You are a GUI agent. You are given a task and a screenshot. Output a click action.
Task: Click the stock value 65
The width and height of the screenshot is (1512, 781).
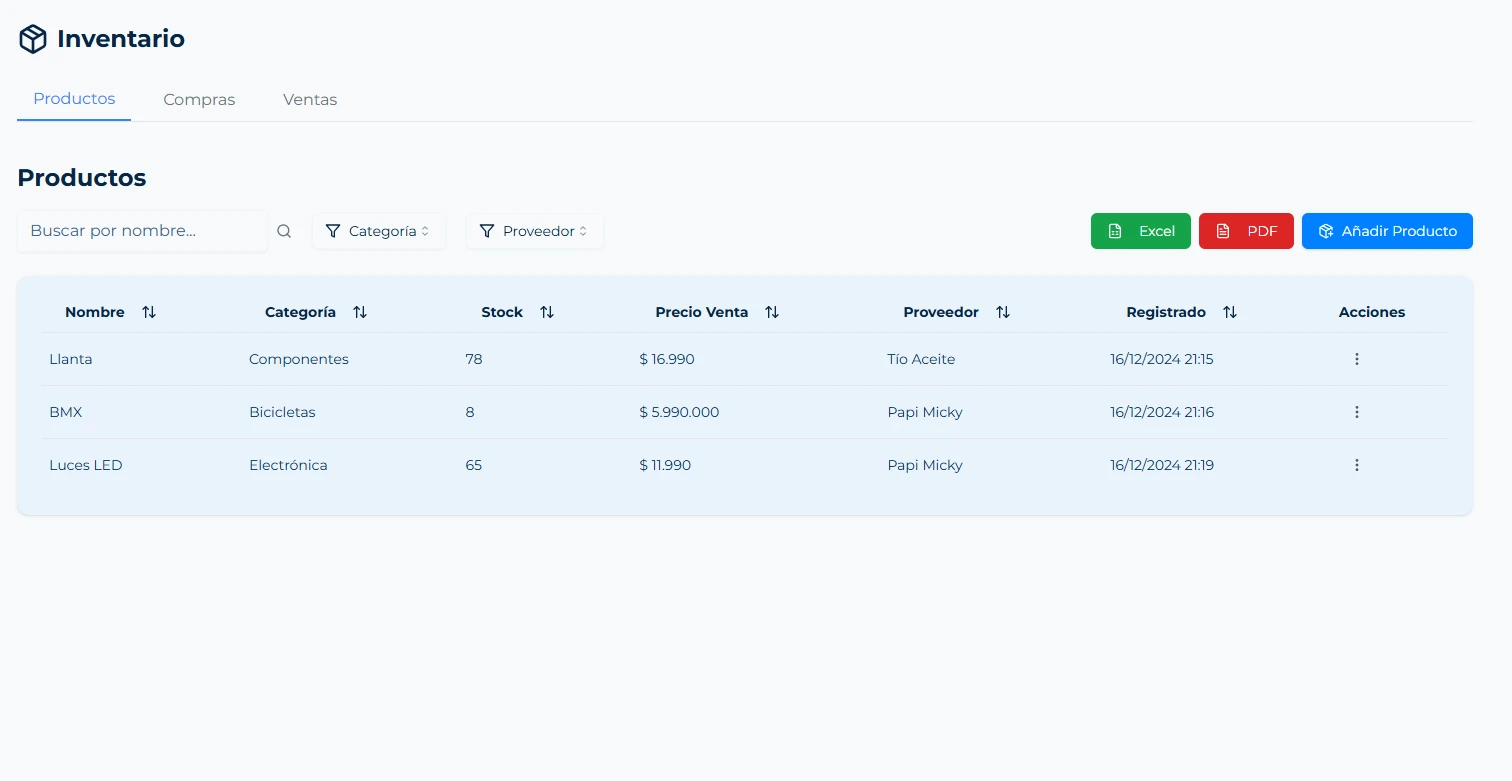[x=474, y=465]
